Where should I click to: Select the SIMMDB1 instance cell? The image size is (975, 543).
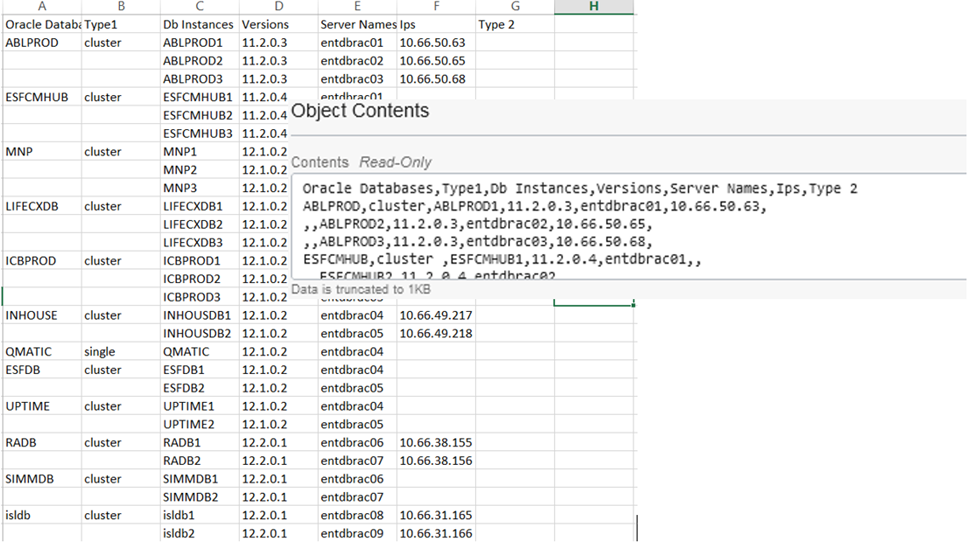tap(200, 479)
